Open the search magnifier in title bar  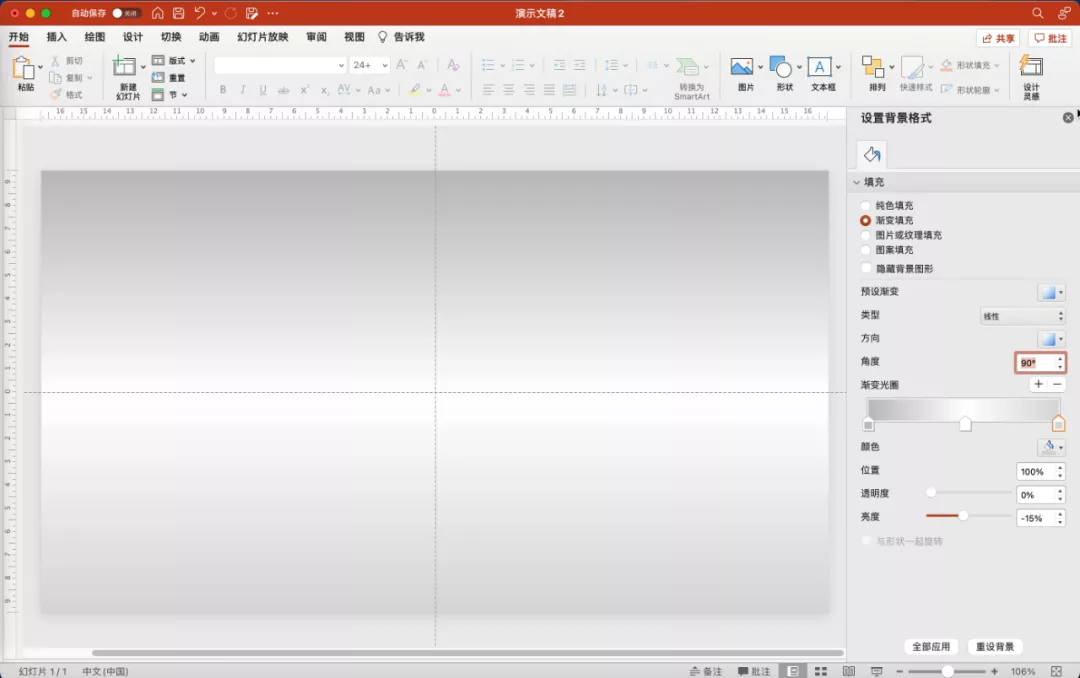click(x=1037, y=13)
